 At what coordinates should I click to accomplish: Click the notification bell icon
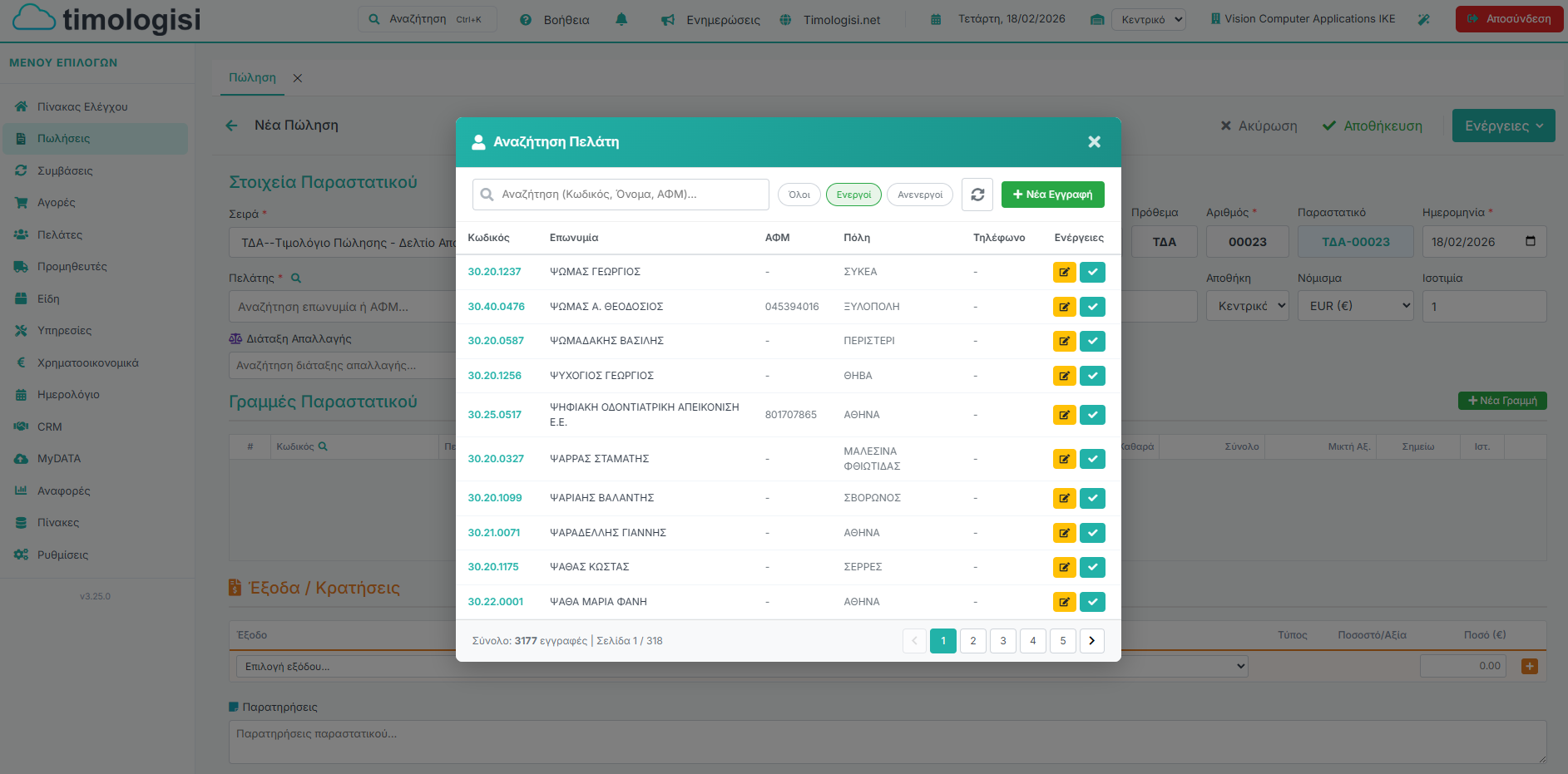621,19
